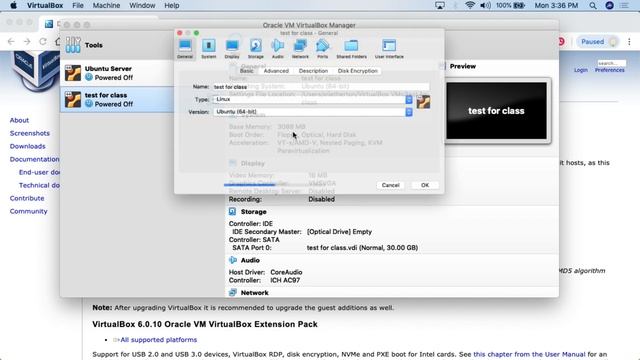Click the AirPlay display icon in menu bar
Screen dimensions: 640x360
pyautogui.click(x=440, y=5)
